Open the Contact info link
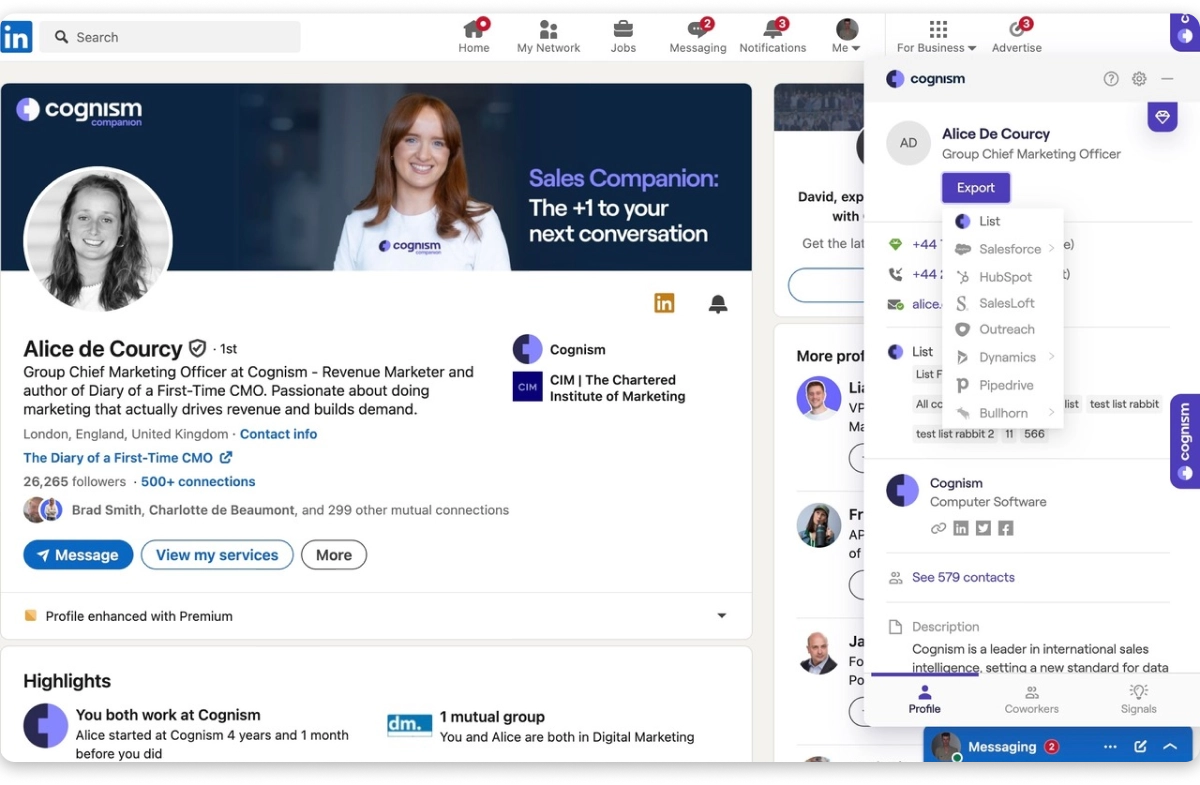 (278, 434)
